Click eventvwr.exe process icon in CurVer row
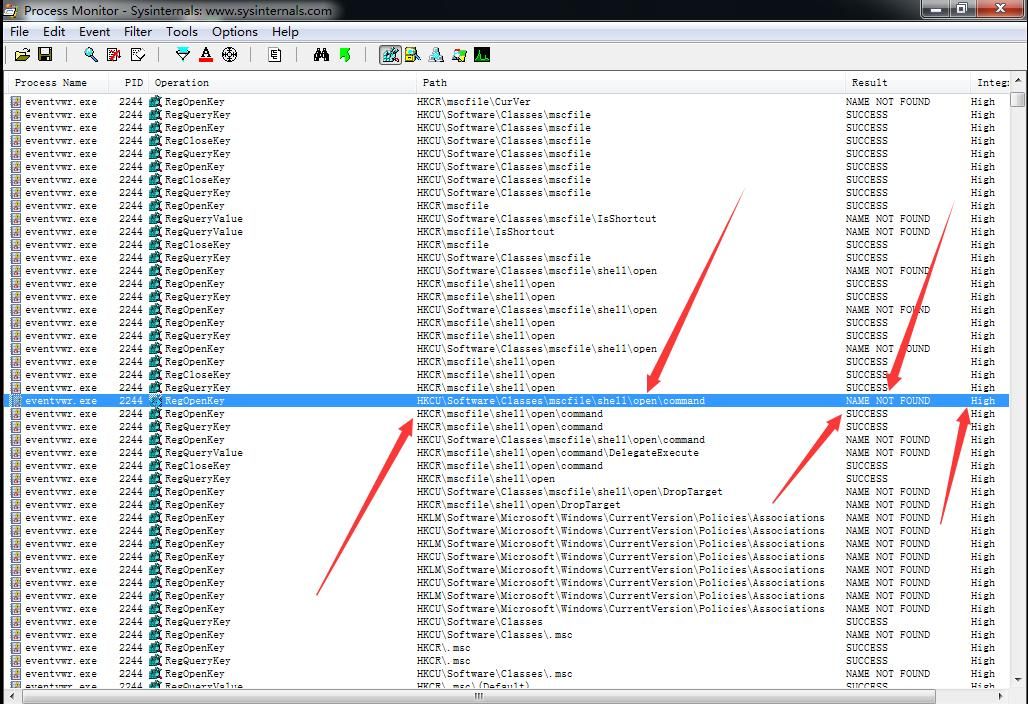The width and height of the screenshot is (1028, 704). pyautogui.click(x=16, y=102)
